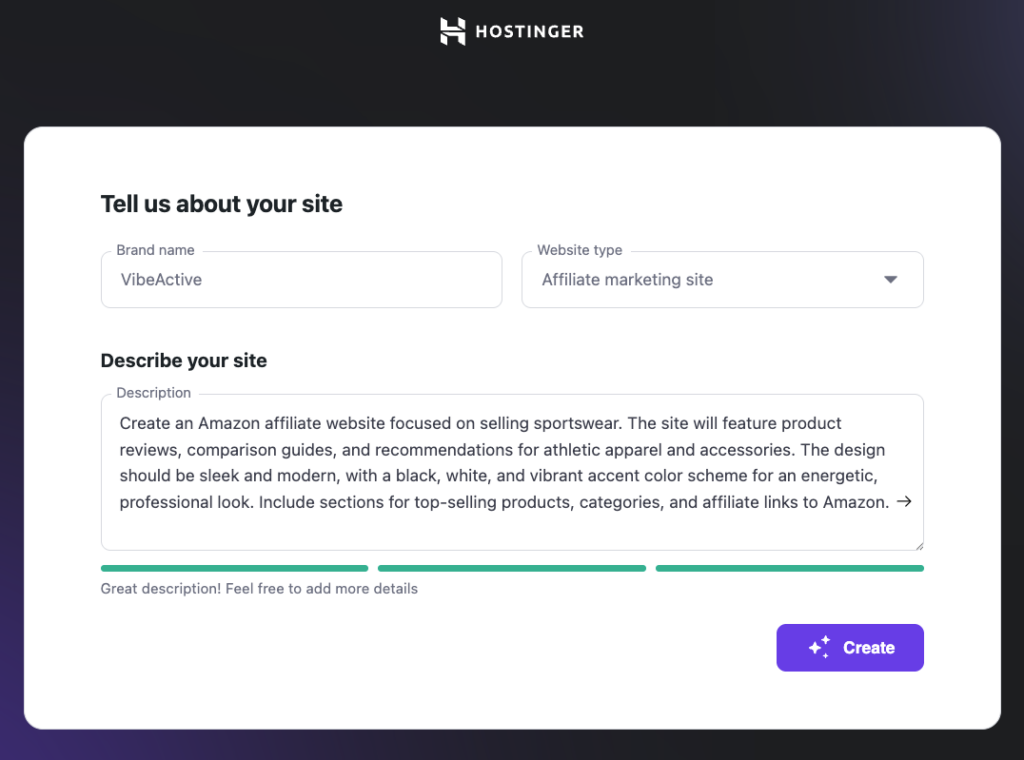Click the sparkle icon on the Create button
This screenshot has height=760, width=1024.
click(819, 647)
